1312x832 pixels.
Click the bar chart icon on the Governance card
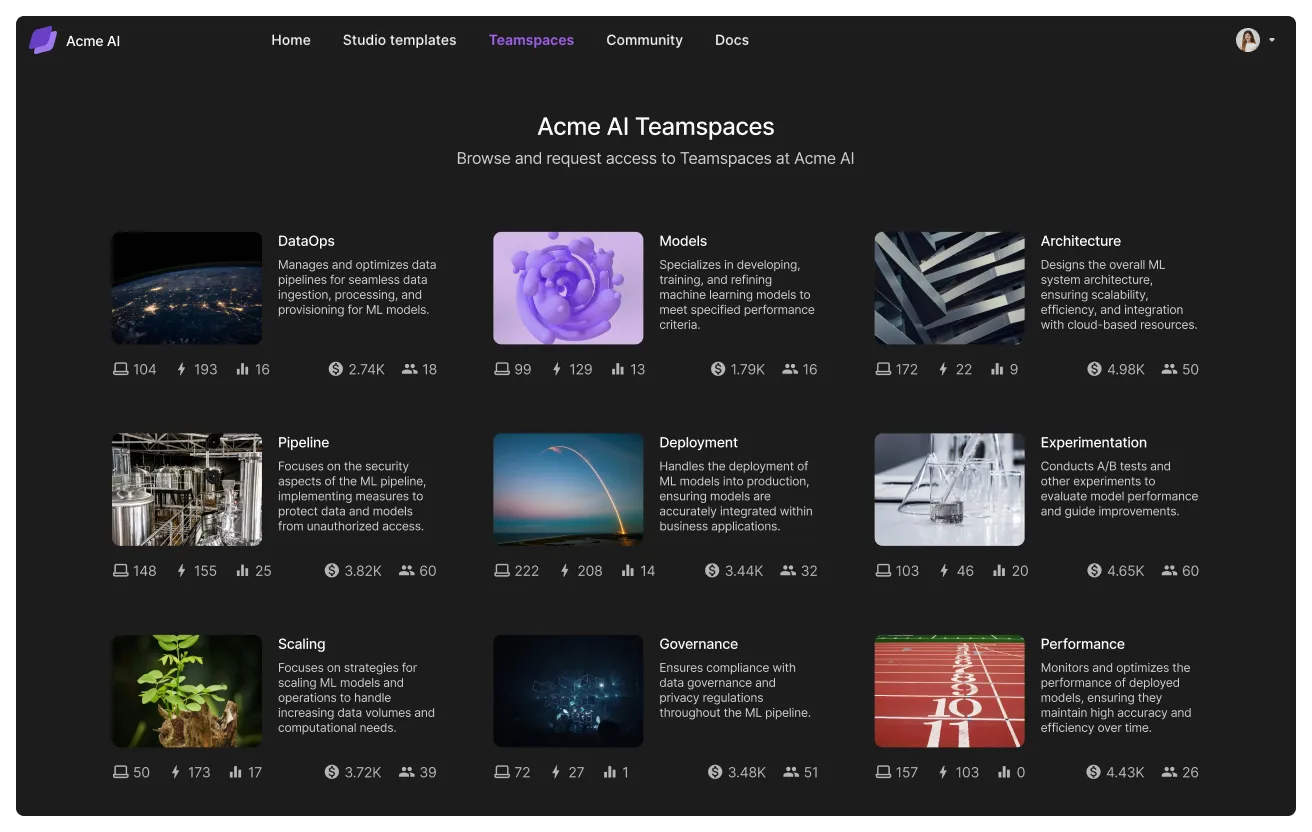click(609, 772)
